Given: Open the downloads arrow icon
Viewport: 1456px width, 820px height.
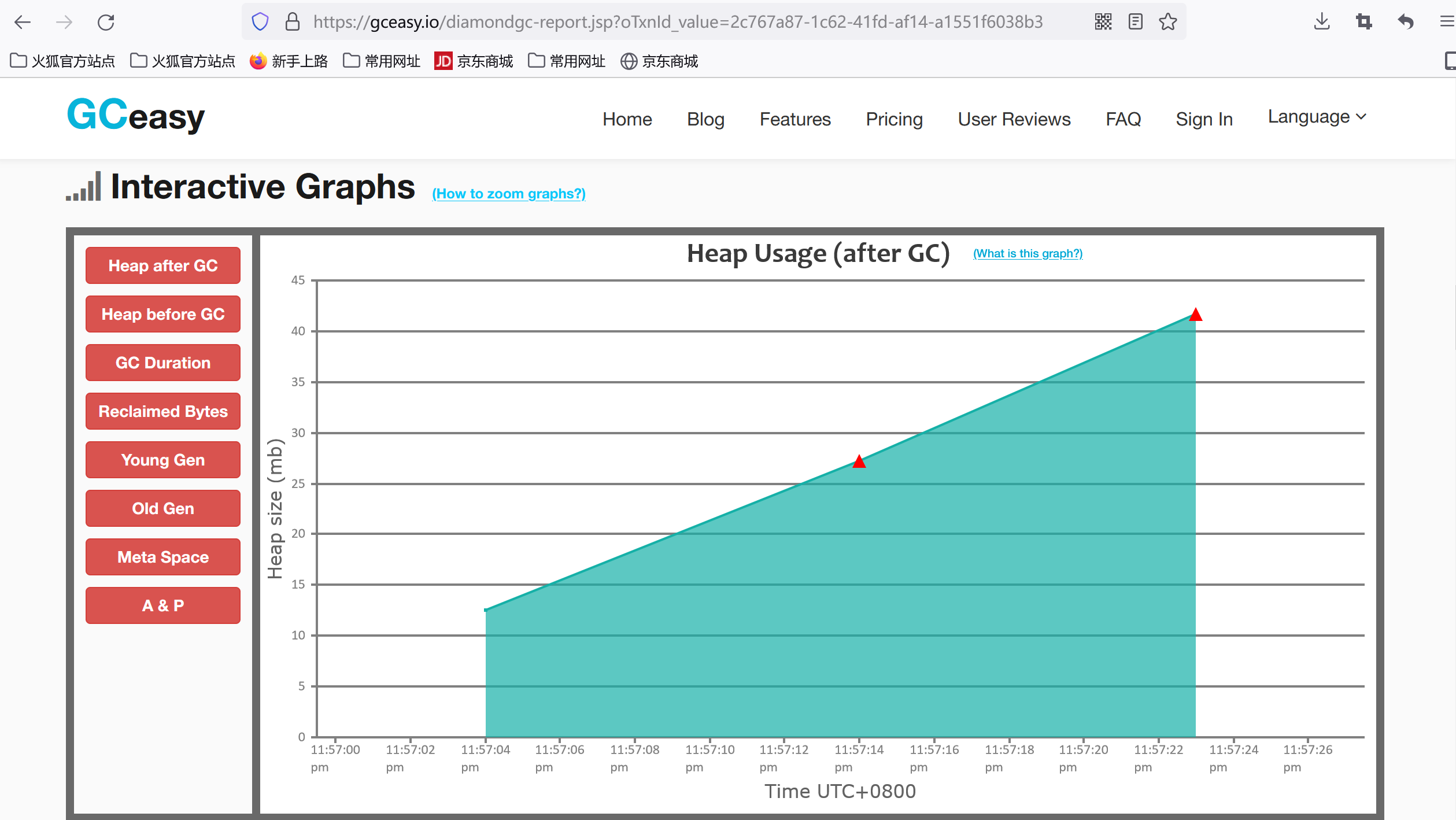Looking at the screenshot, I should tap(1322, 22).
